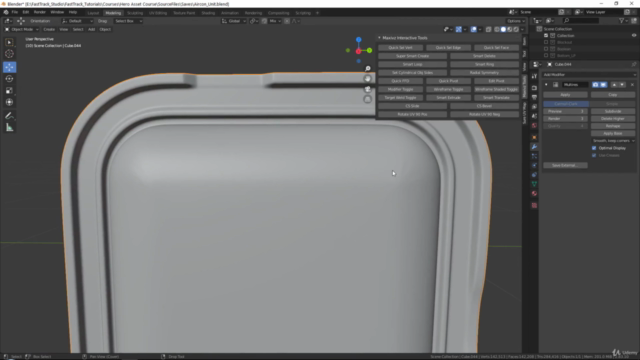Open the Modifiers wrench properties tab
This screenshot has width=640, height=360.
534,147
